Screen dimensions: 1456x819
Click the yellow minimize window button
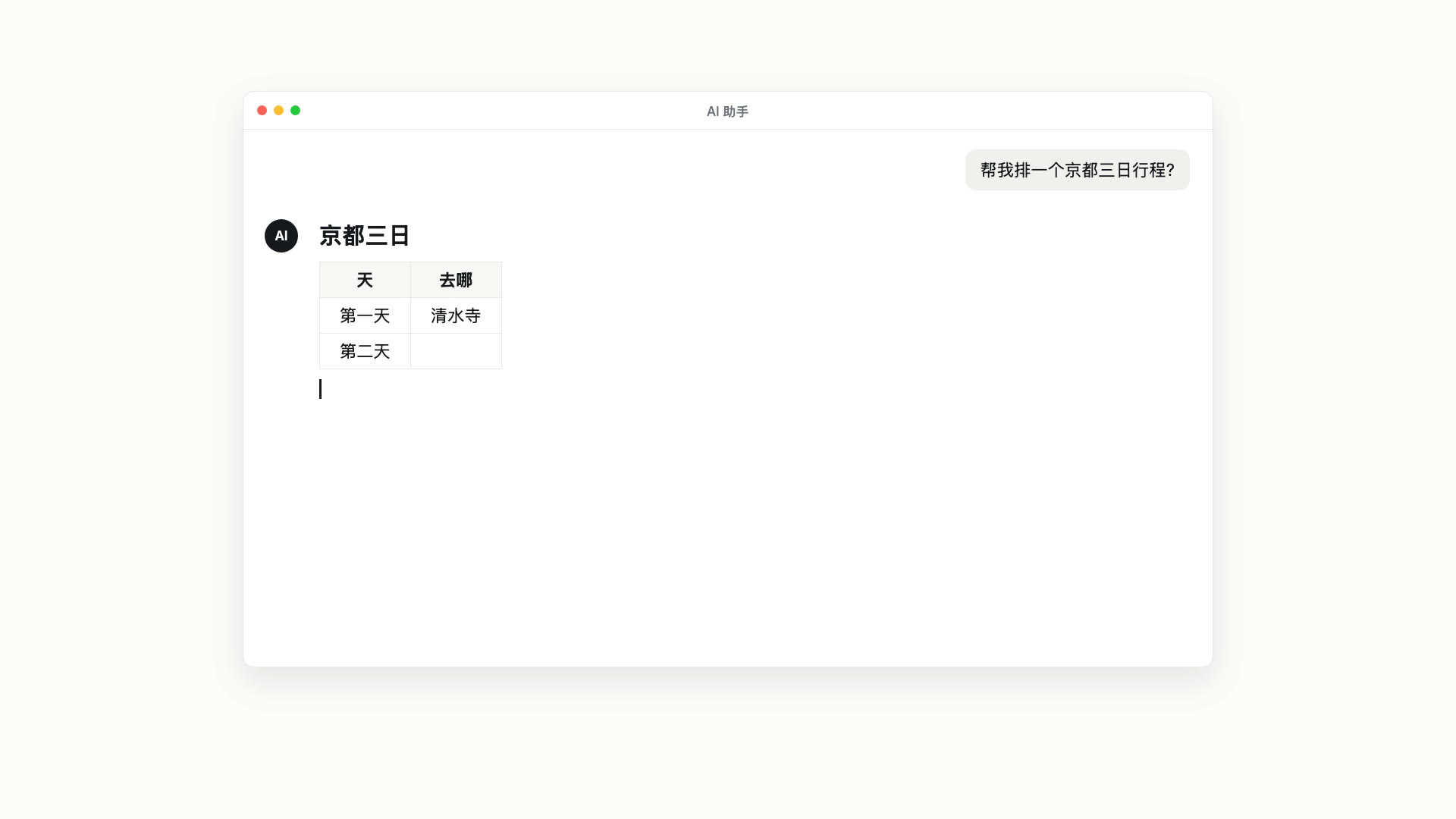[279, 111]
